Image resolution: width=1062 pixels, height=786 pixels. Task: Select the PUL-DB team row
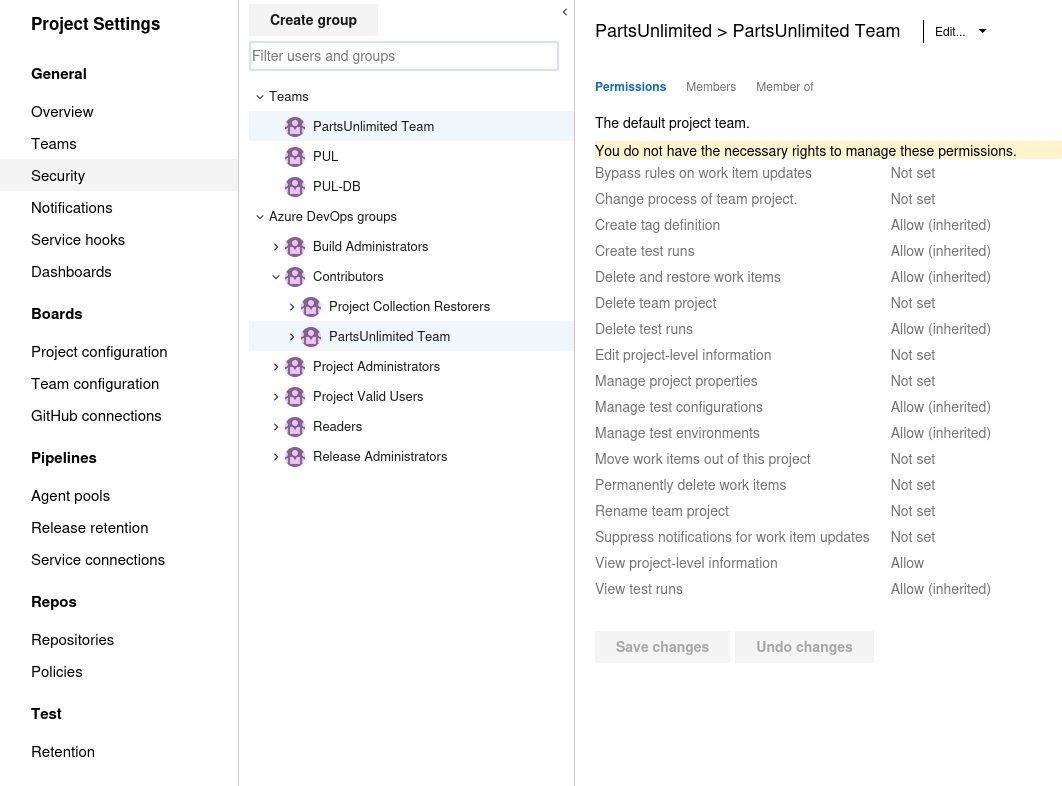tap(411, 186)
